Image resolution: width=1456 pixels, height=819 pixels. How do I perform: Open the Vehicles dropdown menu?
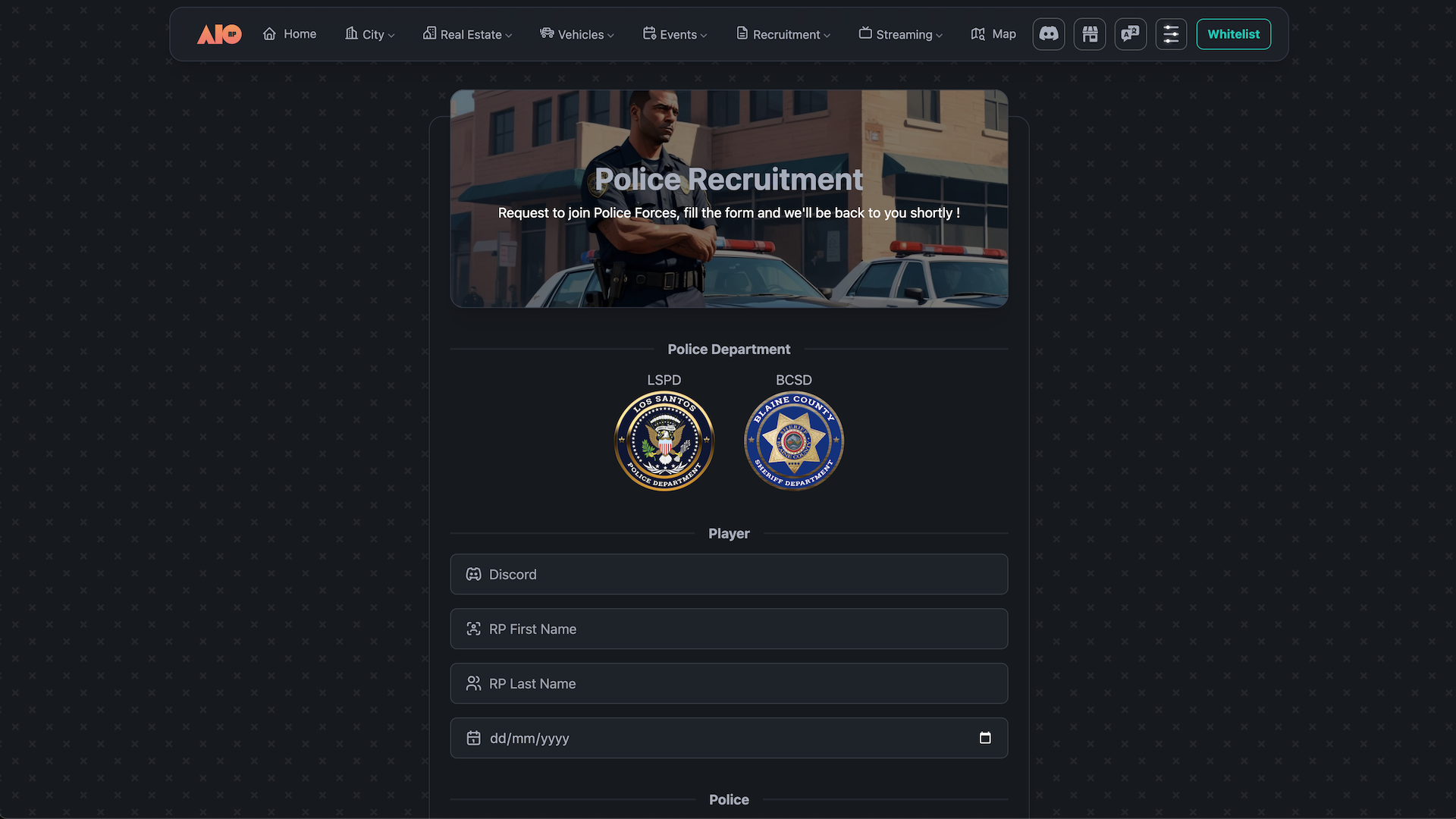click(577, 34)
